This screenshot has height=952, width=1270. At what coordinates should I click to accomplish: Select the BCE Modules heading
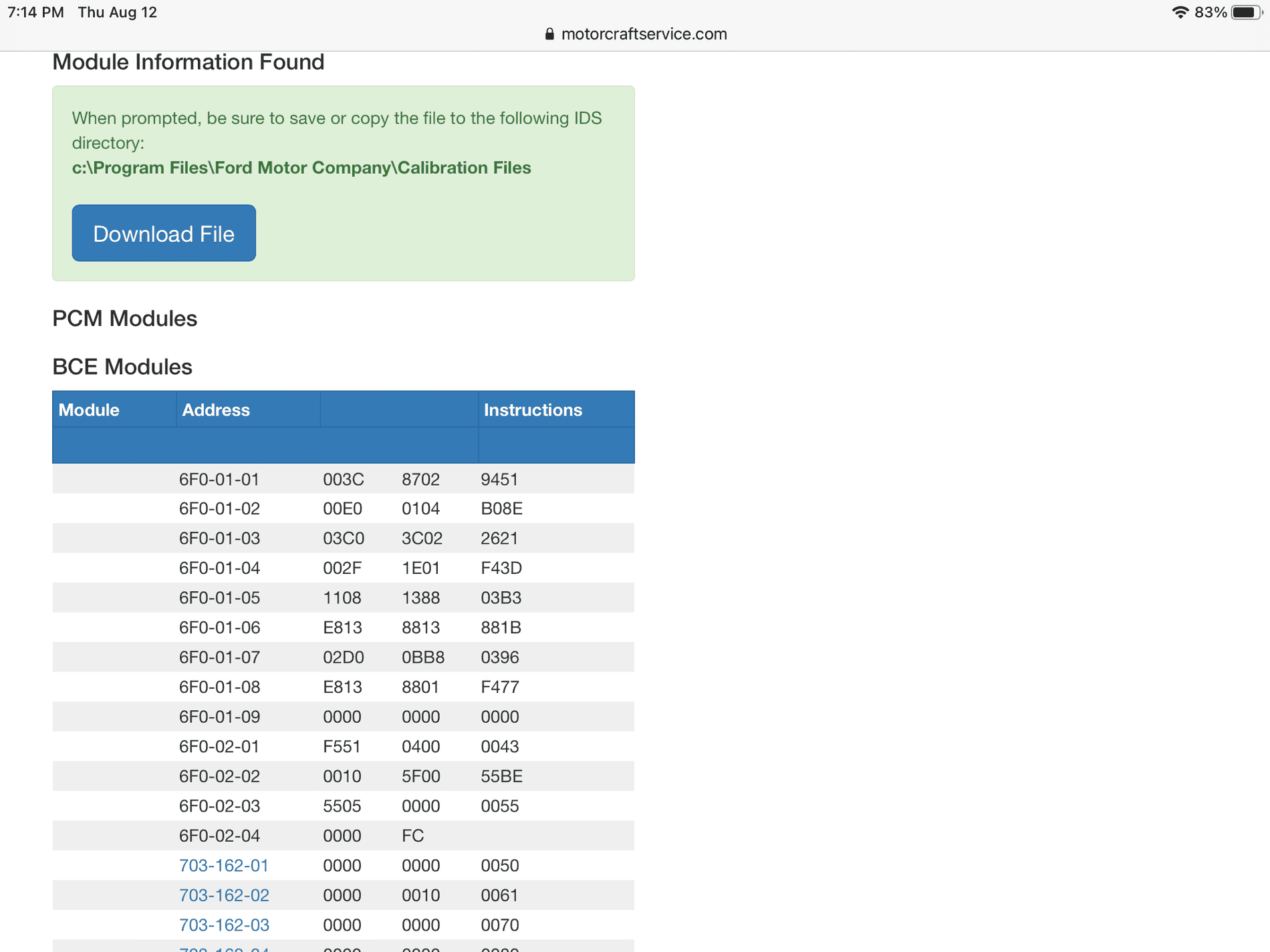[122, 367]
